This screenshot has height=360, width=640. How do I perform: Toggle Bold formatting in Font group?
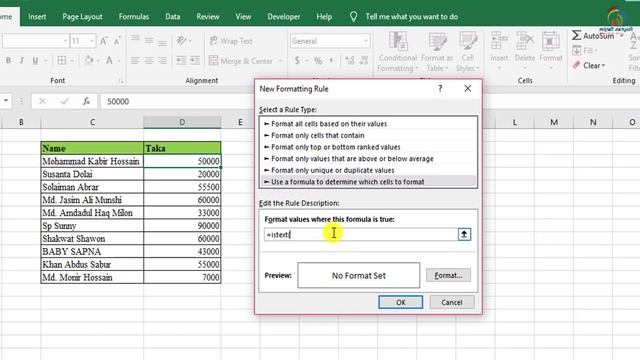tap(8, 60)
